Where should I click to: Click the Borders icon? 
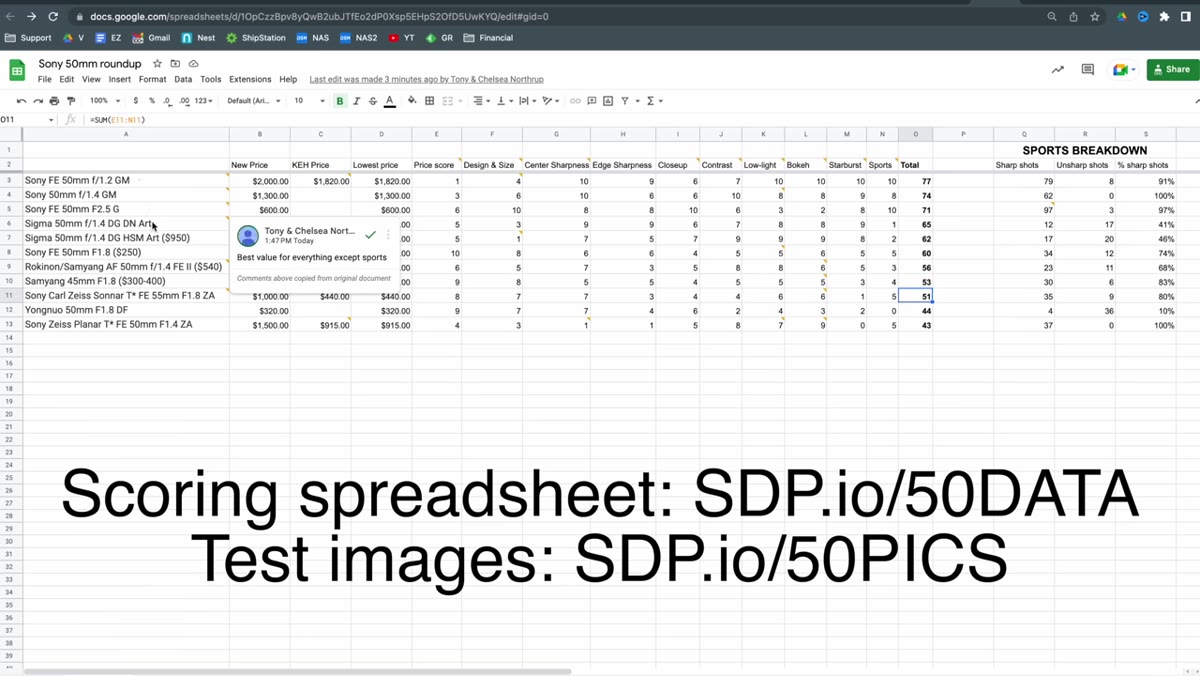tap(429, 101)
